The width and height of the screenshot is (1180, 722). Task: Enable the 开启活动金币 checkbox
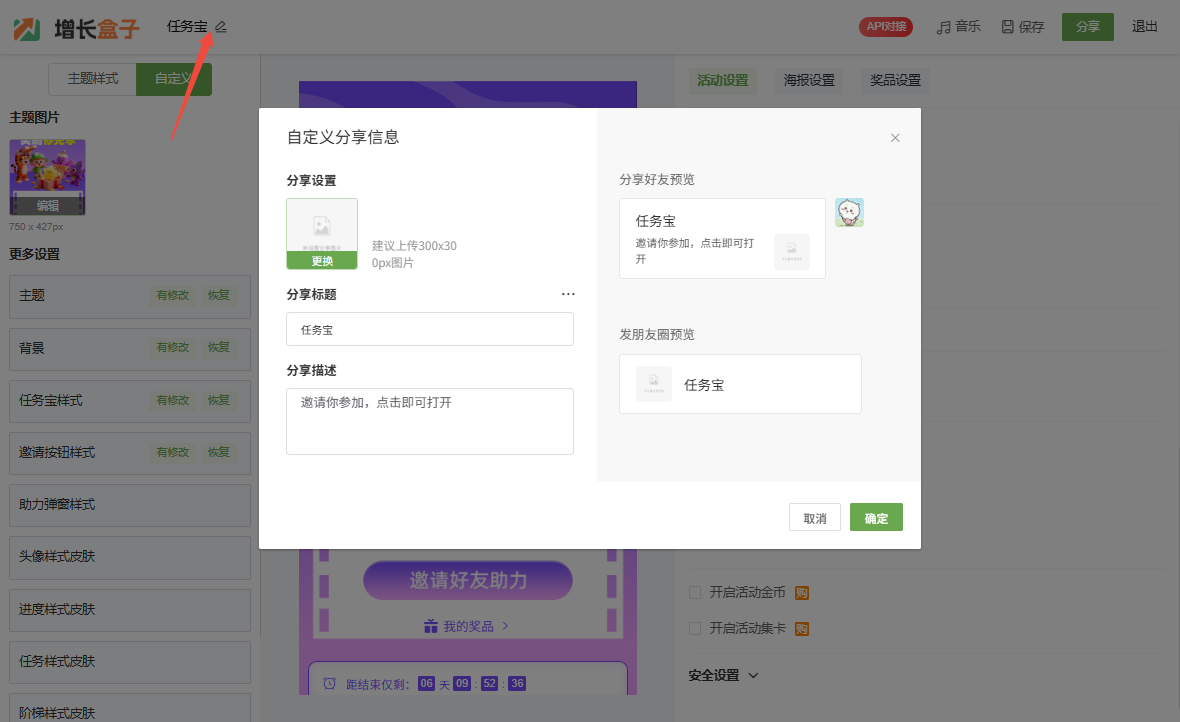tap(695, 593)
